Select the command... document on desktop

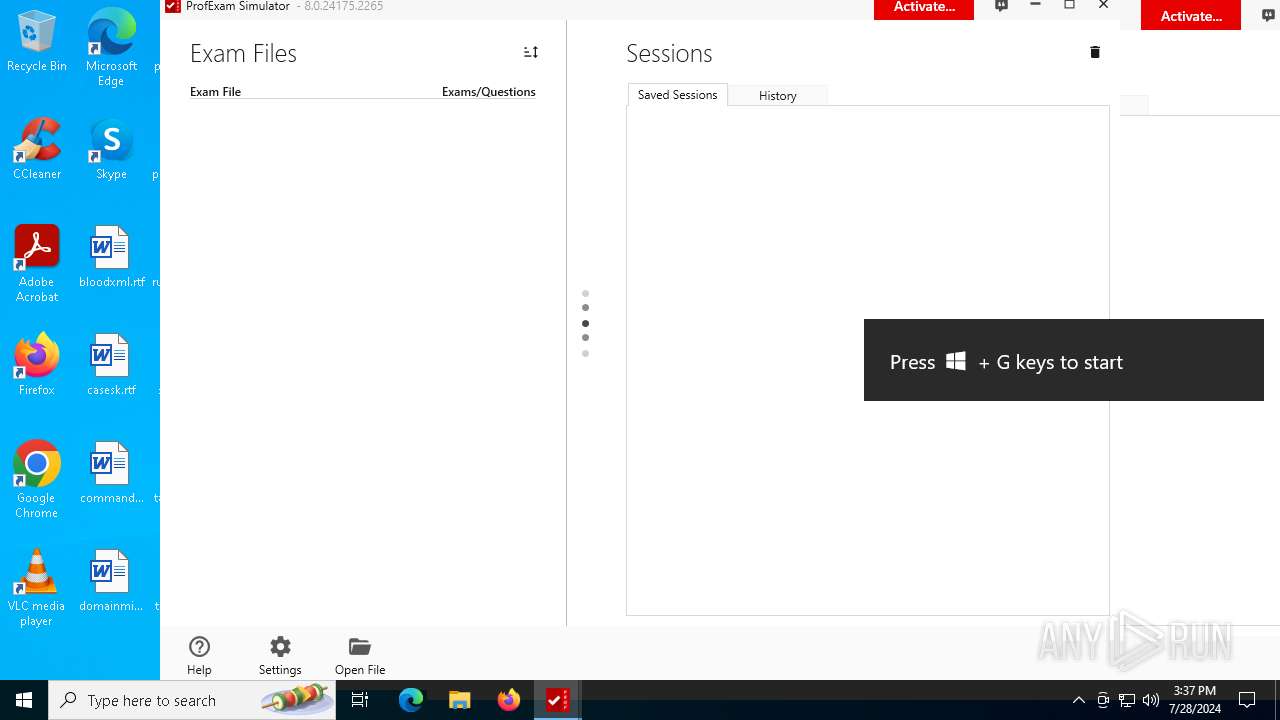111,474
